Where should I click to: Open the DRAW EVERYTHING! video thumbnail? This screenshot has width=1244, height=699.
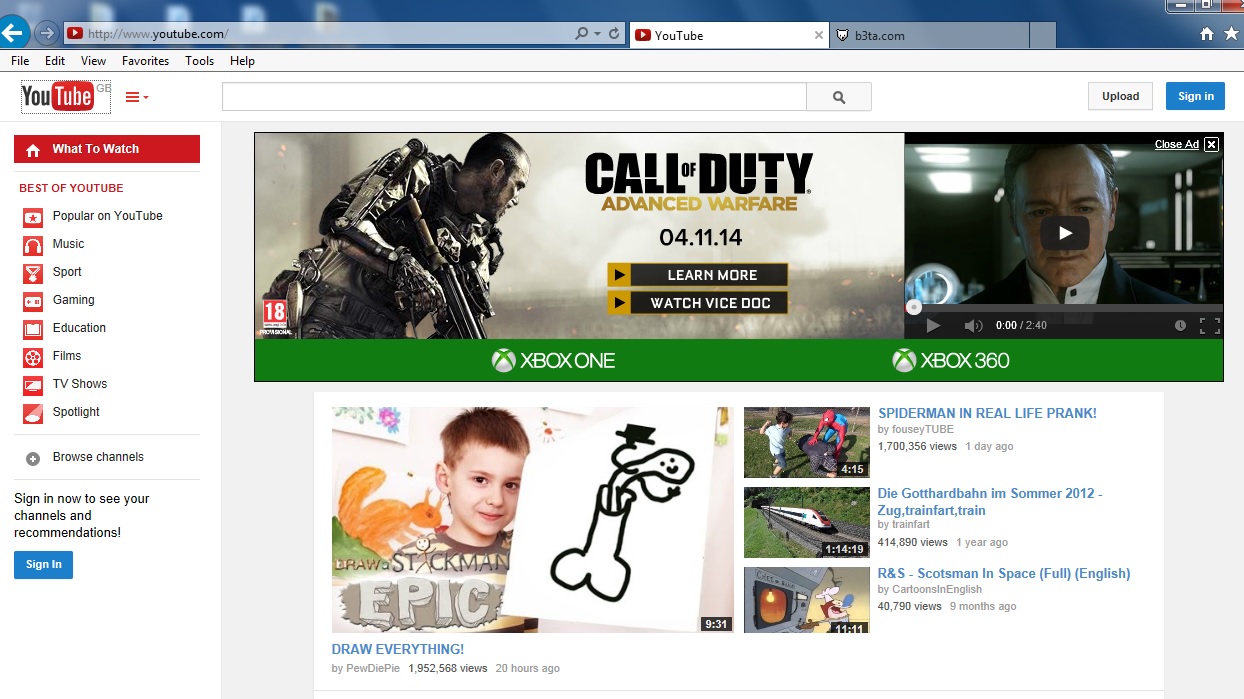(532, 520)
